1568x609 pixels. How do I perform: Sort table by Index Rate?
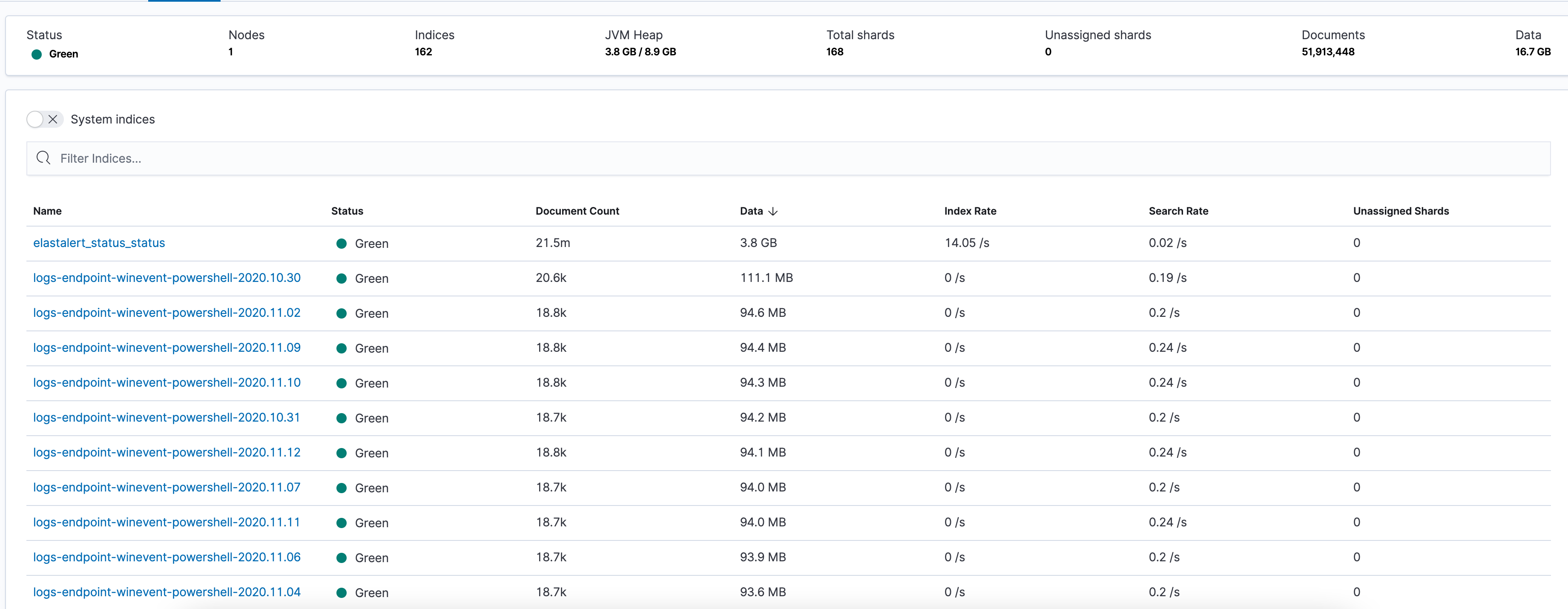tap(970, 211)
